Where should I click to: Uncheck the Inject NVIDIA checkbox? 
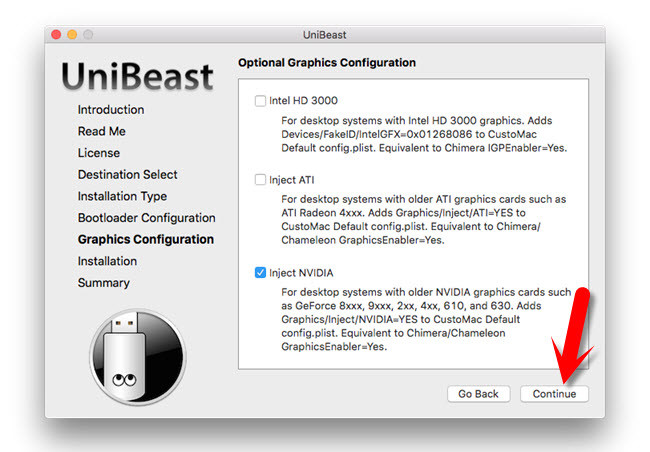point(261,272)
